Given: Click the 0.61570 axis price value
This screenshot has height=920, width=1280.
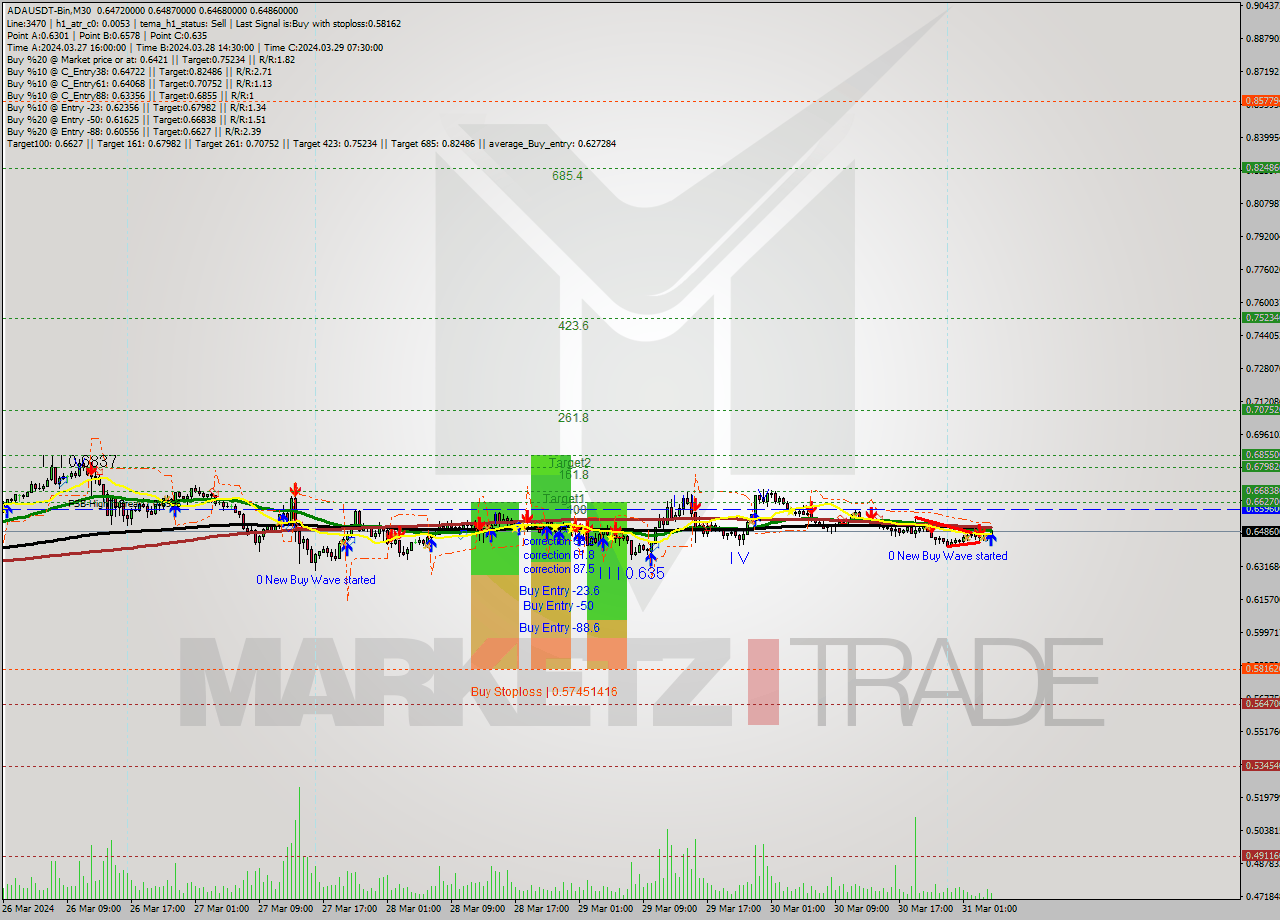Looking at the screenshot, I should pos(1262,599).
